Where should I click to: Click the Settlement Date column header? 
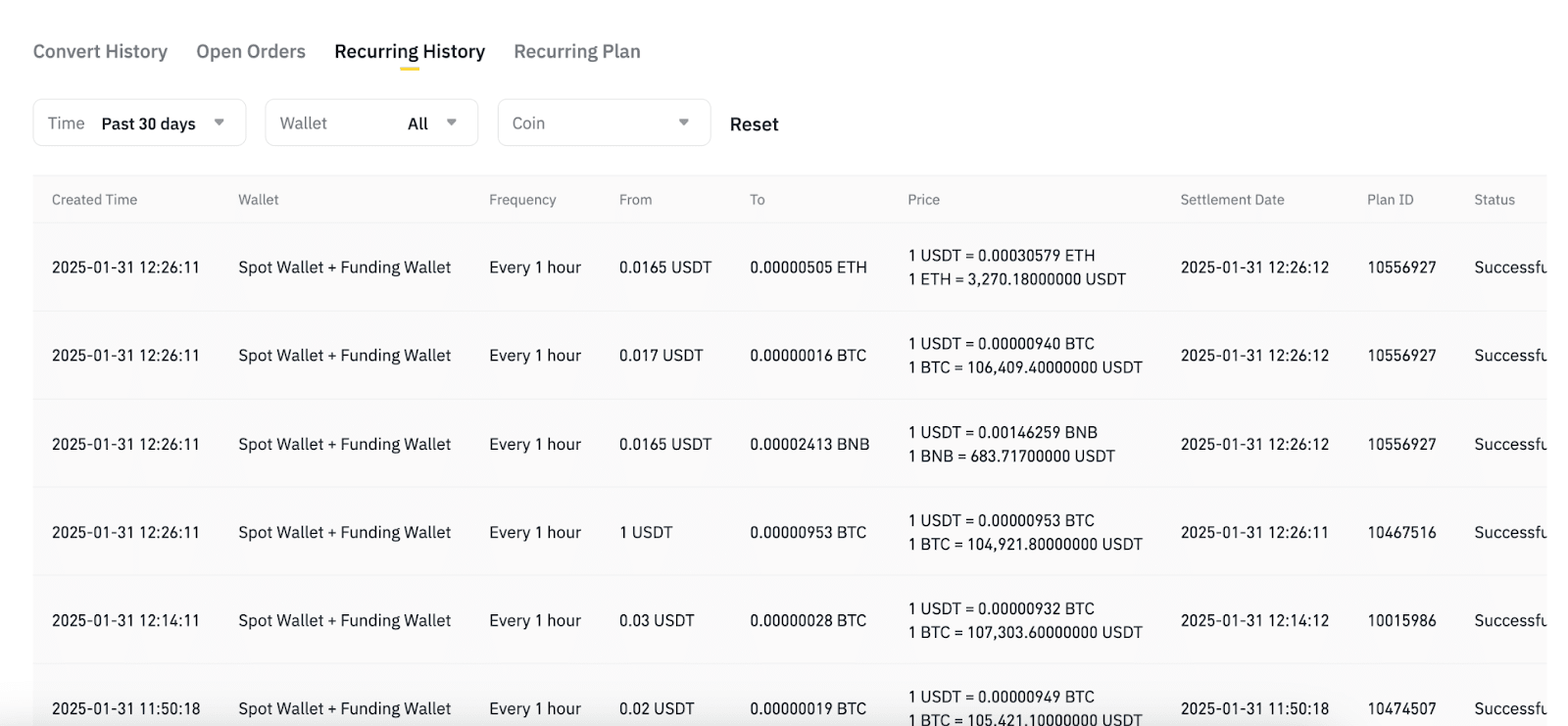pyautogui.click(x=1232, y=200)
